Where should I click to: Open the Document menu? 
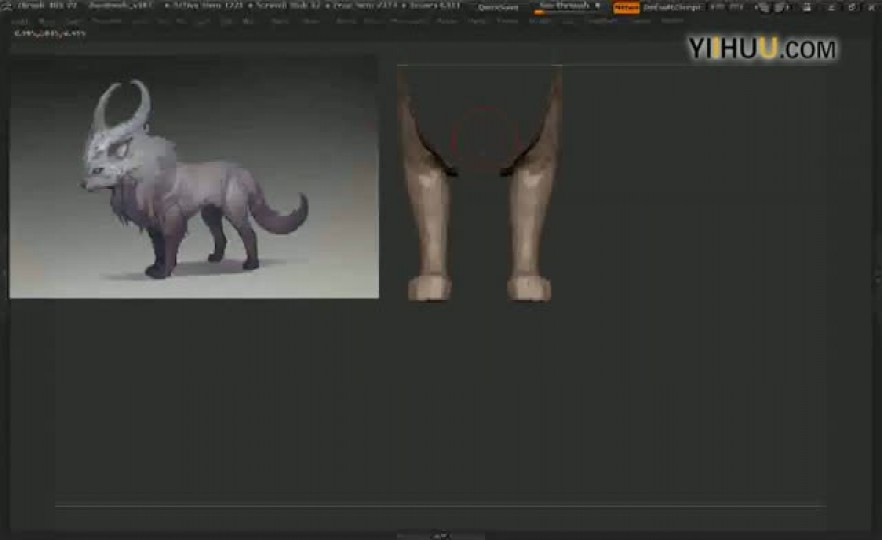106,21
